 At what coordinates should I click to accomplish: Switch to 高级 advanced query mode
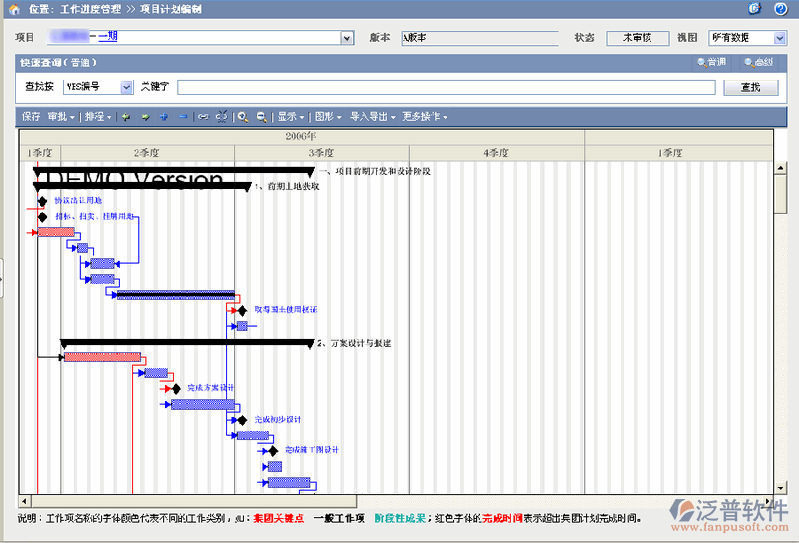[759, 62]
